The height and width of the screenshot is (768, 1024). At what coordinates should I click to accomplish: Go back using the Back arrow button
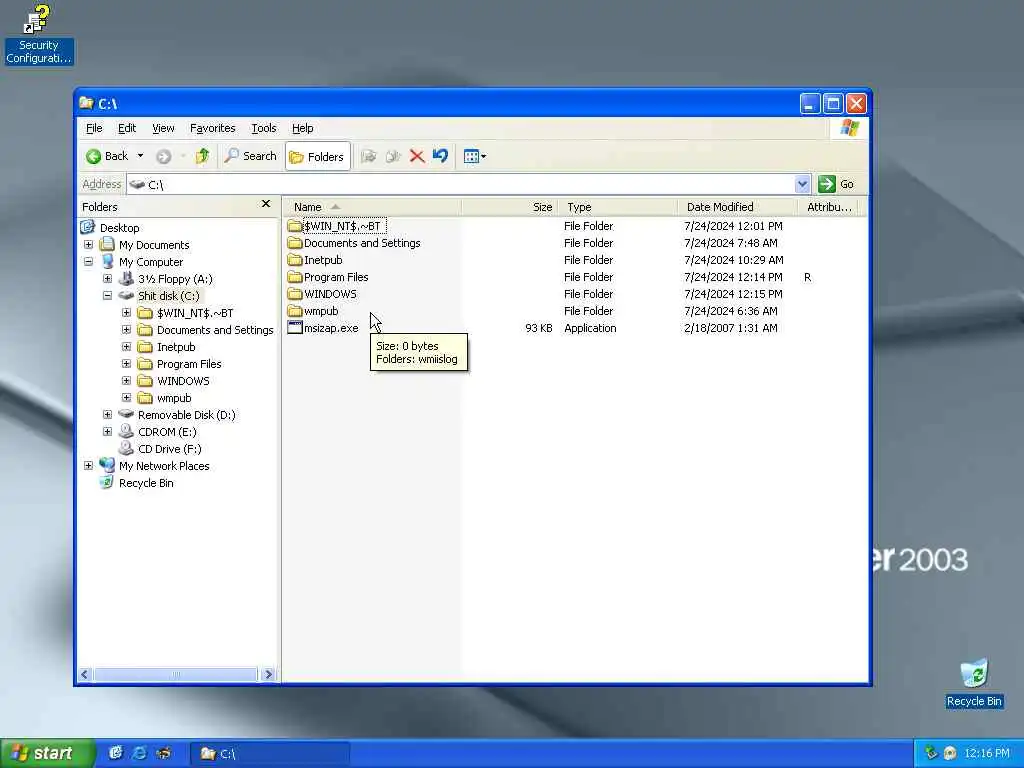click(106, 156)
